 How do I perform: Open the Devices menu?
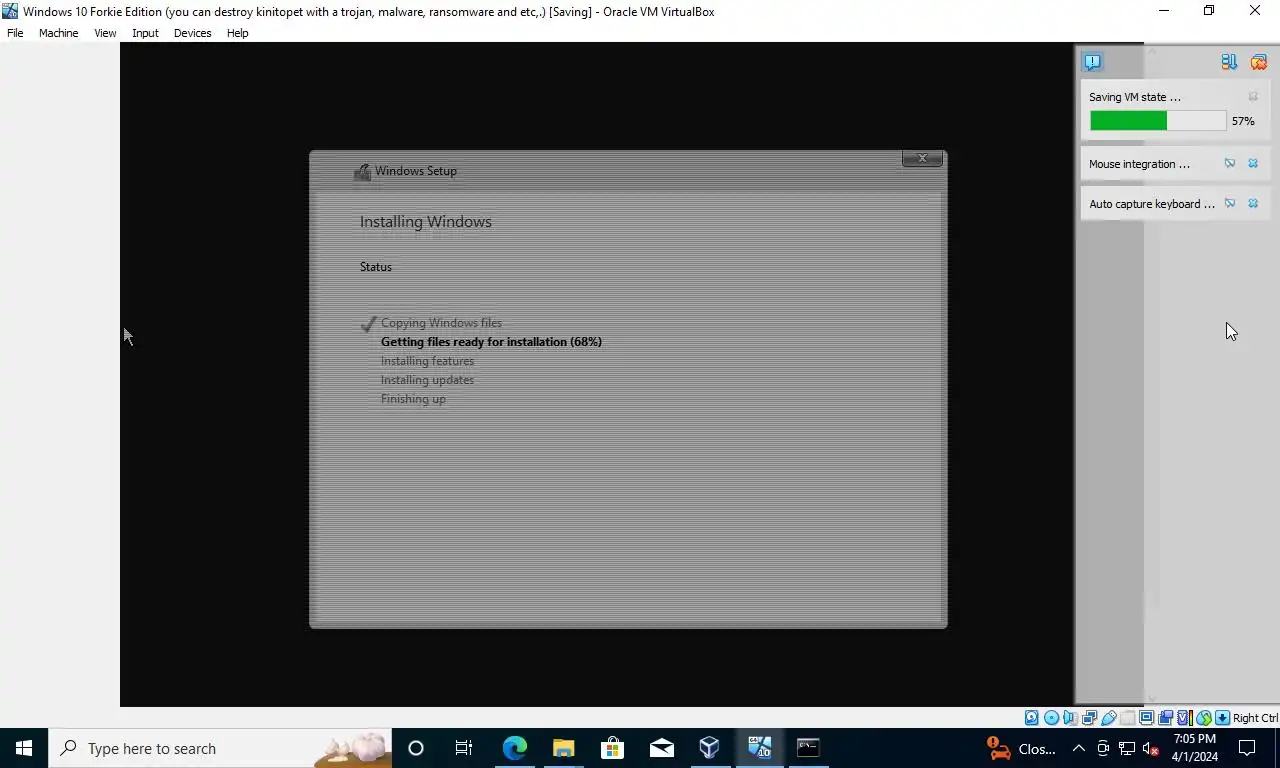point(192,33)
